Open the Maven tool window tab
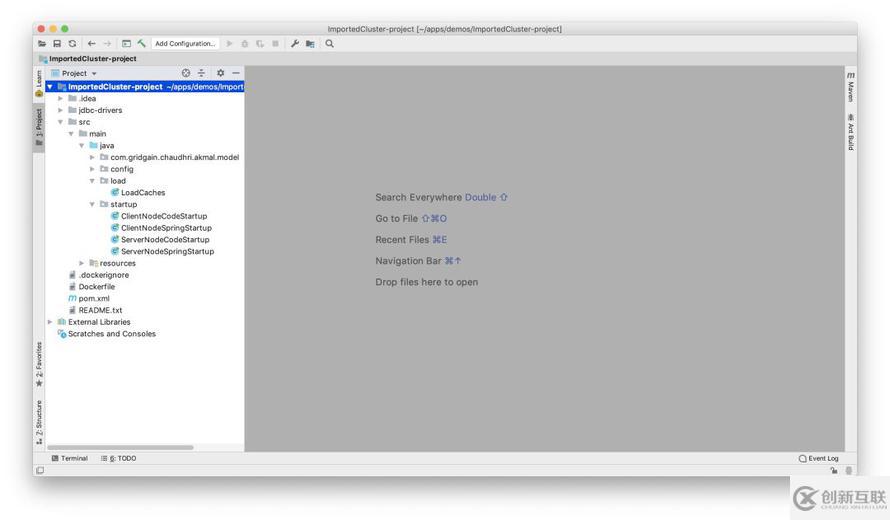The height and width of the screenshot is (520, 890). [x=850, y=87]
